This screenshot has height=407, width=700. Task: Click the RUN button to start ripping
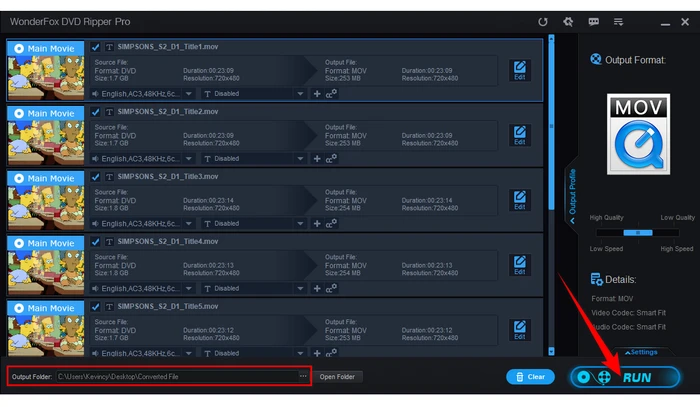coord(625,377)
